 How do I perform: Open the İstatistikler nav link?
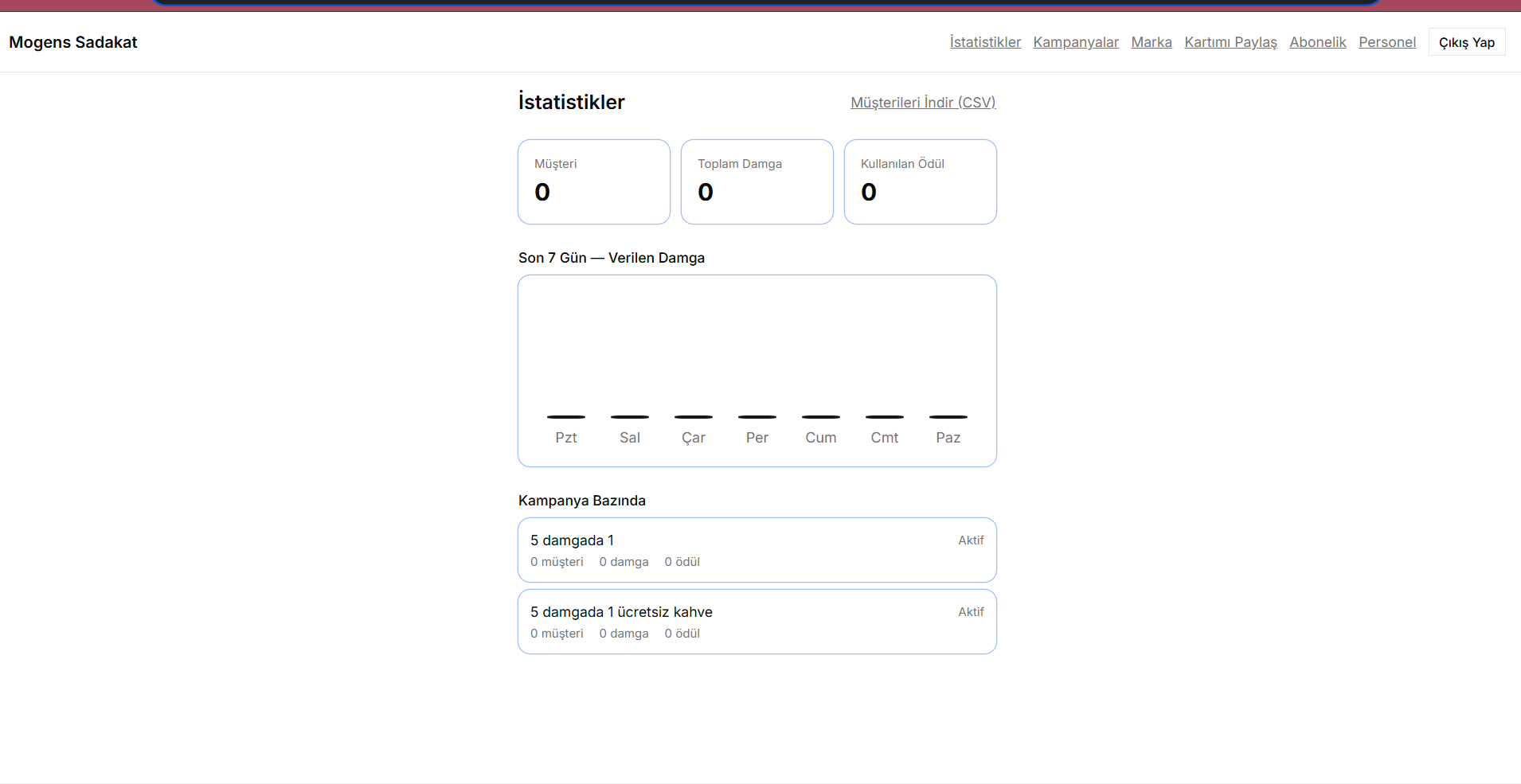coord(985,42)
